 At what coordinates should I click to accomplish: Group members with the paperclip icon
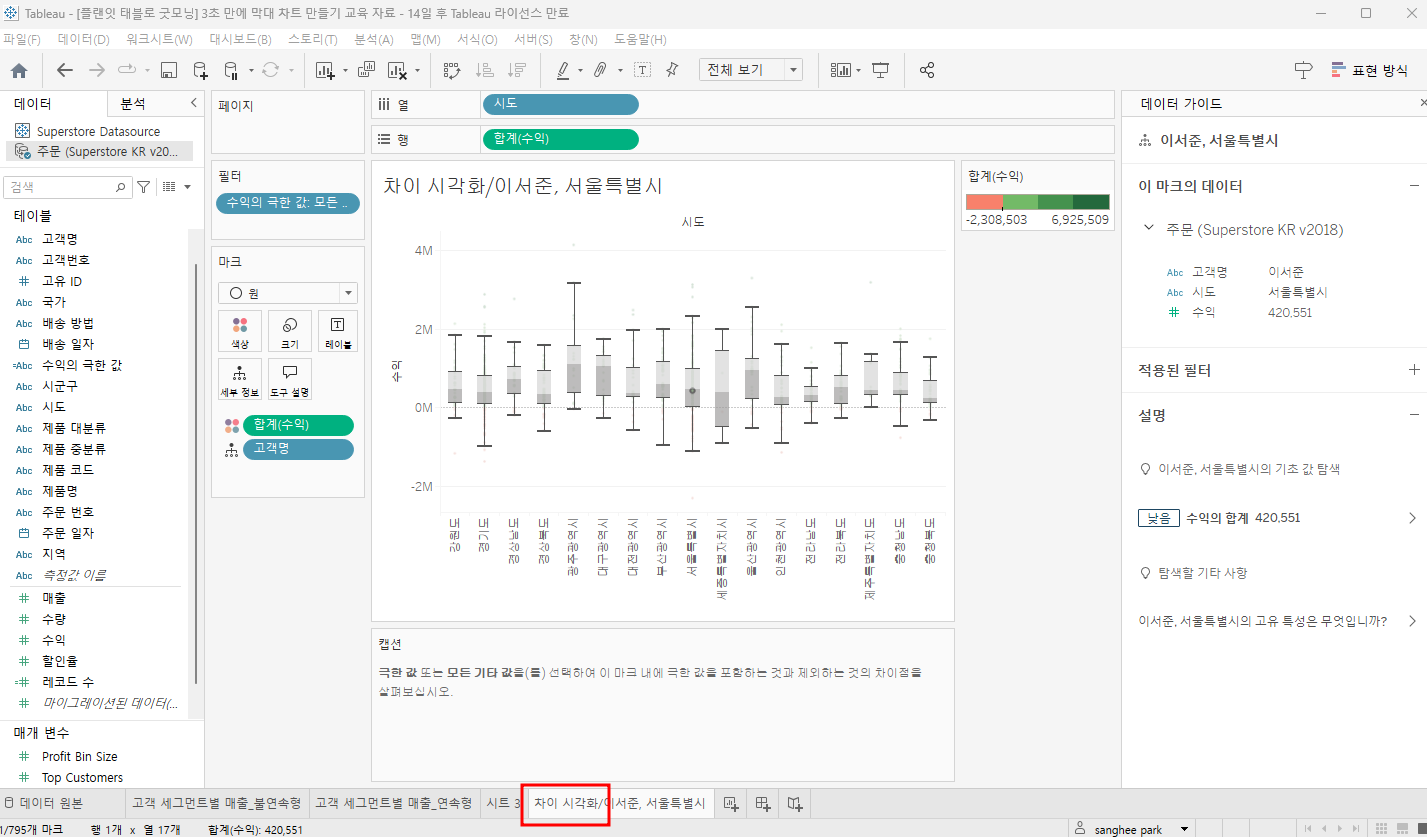tap(600, 70)
